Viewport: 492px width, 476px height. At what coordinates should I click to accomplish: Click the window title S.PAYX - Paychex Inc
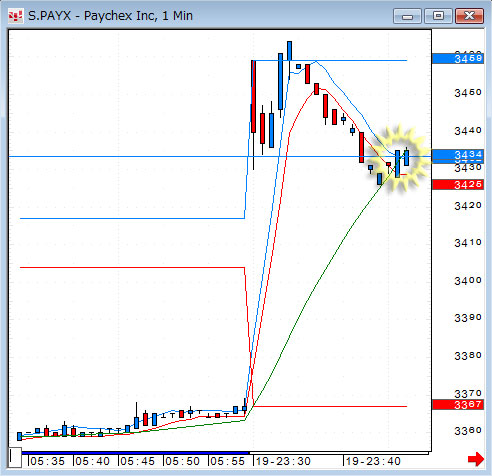point(110,16)
